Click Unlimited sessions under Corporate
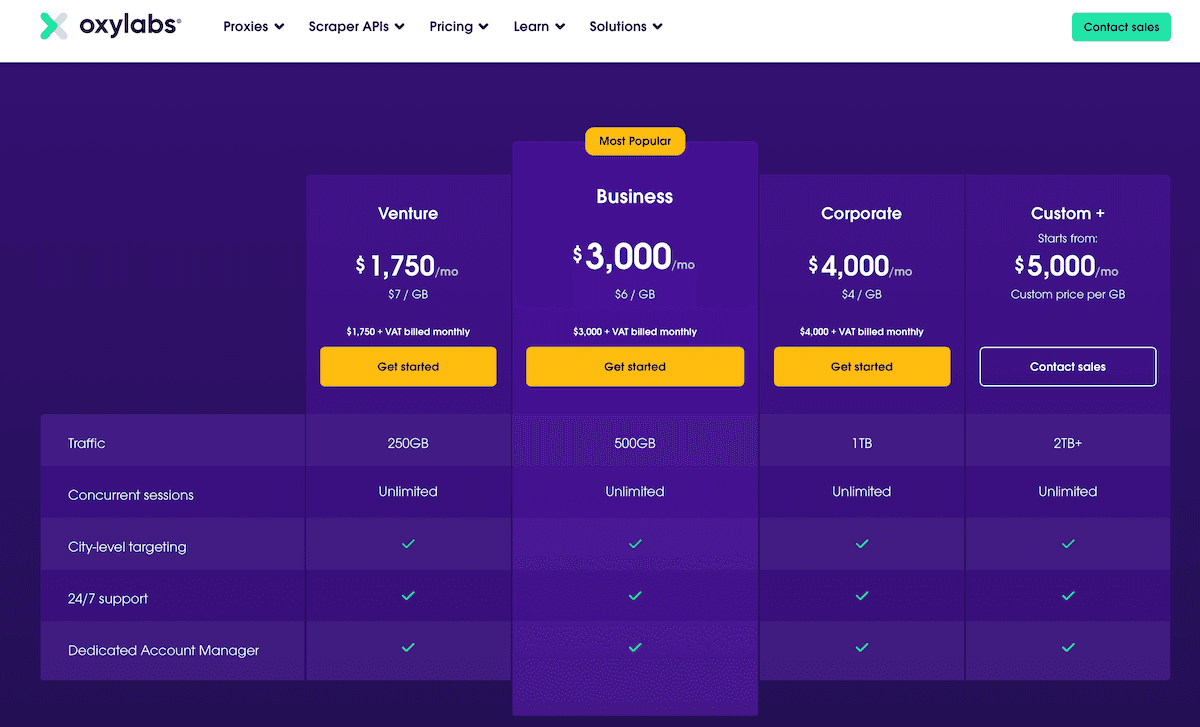This screenshot has width=1200, height=727. click(862, 491)
